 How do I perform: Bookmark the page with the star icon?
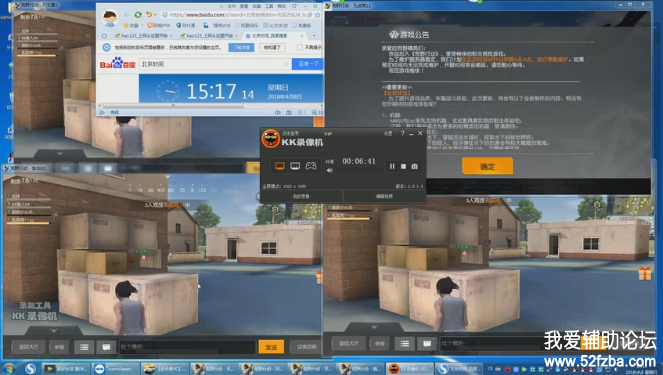click(x=318, y=15)
